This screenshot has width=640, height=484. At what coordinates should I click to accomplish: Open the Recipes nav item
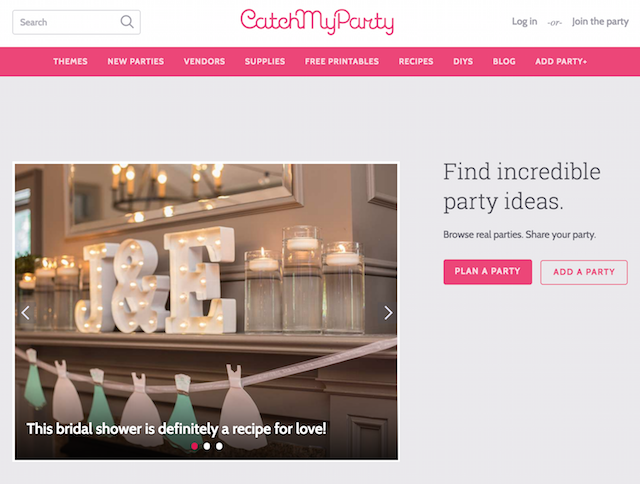point(416,61)
